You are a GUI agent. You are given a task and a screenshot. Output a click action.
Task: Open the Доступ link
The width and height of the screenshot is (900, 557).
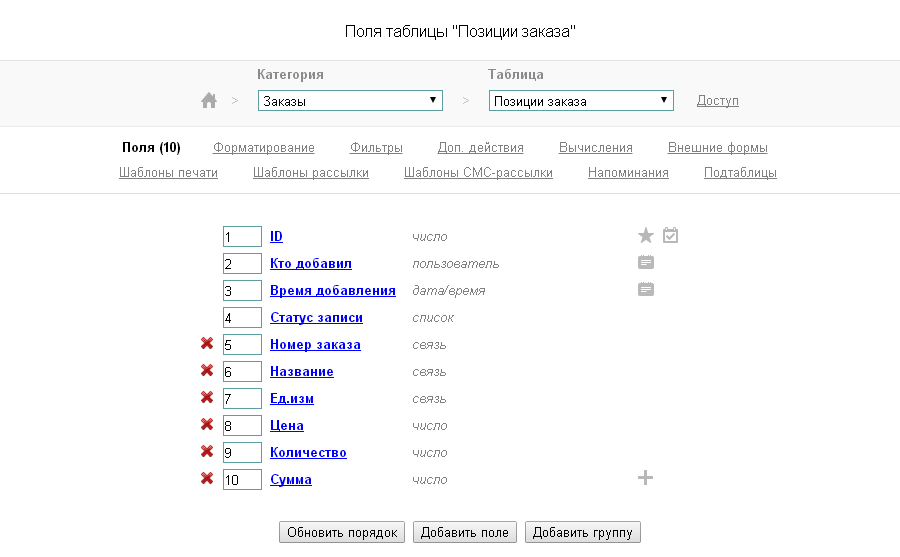(718, 101)
